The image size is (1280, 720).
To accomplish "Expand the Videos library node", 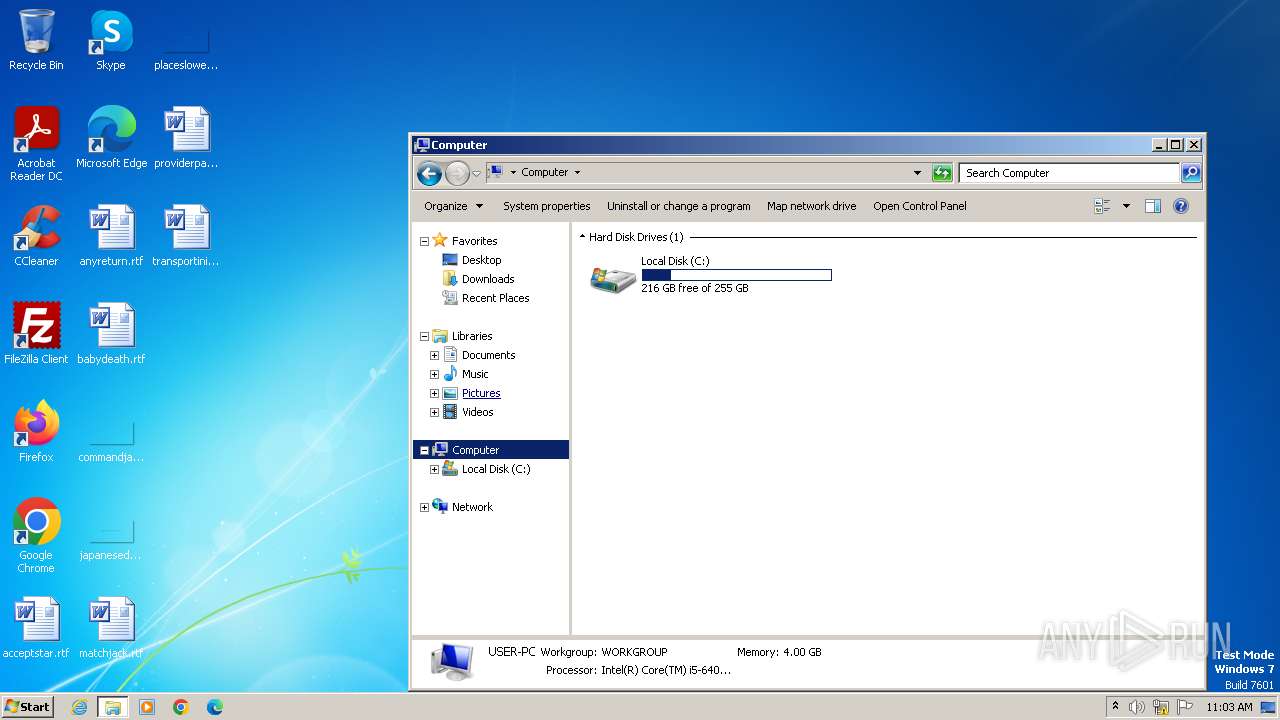I will pos(434,412).
